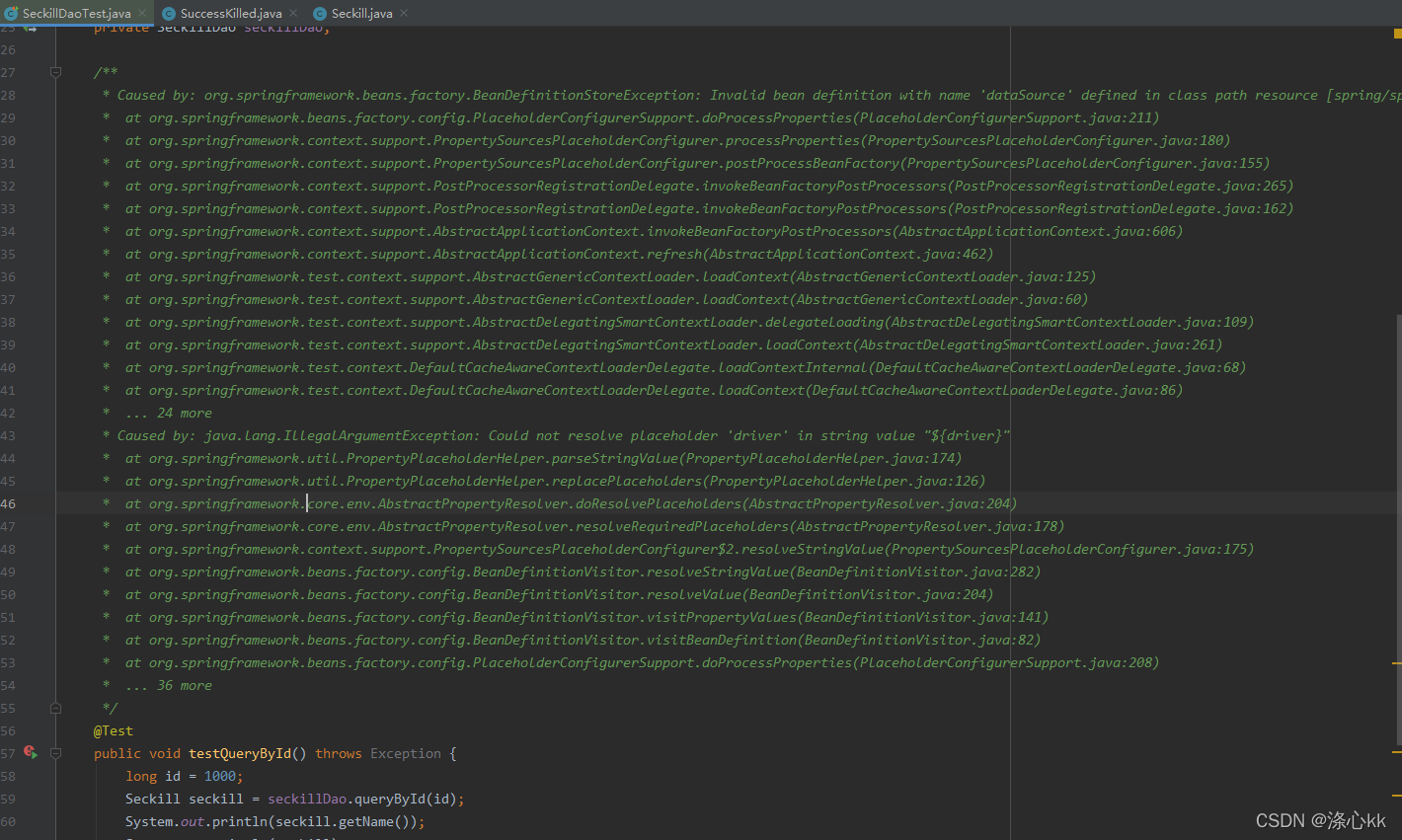
Task: Click text '(AbstractDelegatingSmartContextLoader.java:261)'
Action: coord(1038,344)
